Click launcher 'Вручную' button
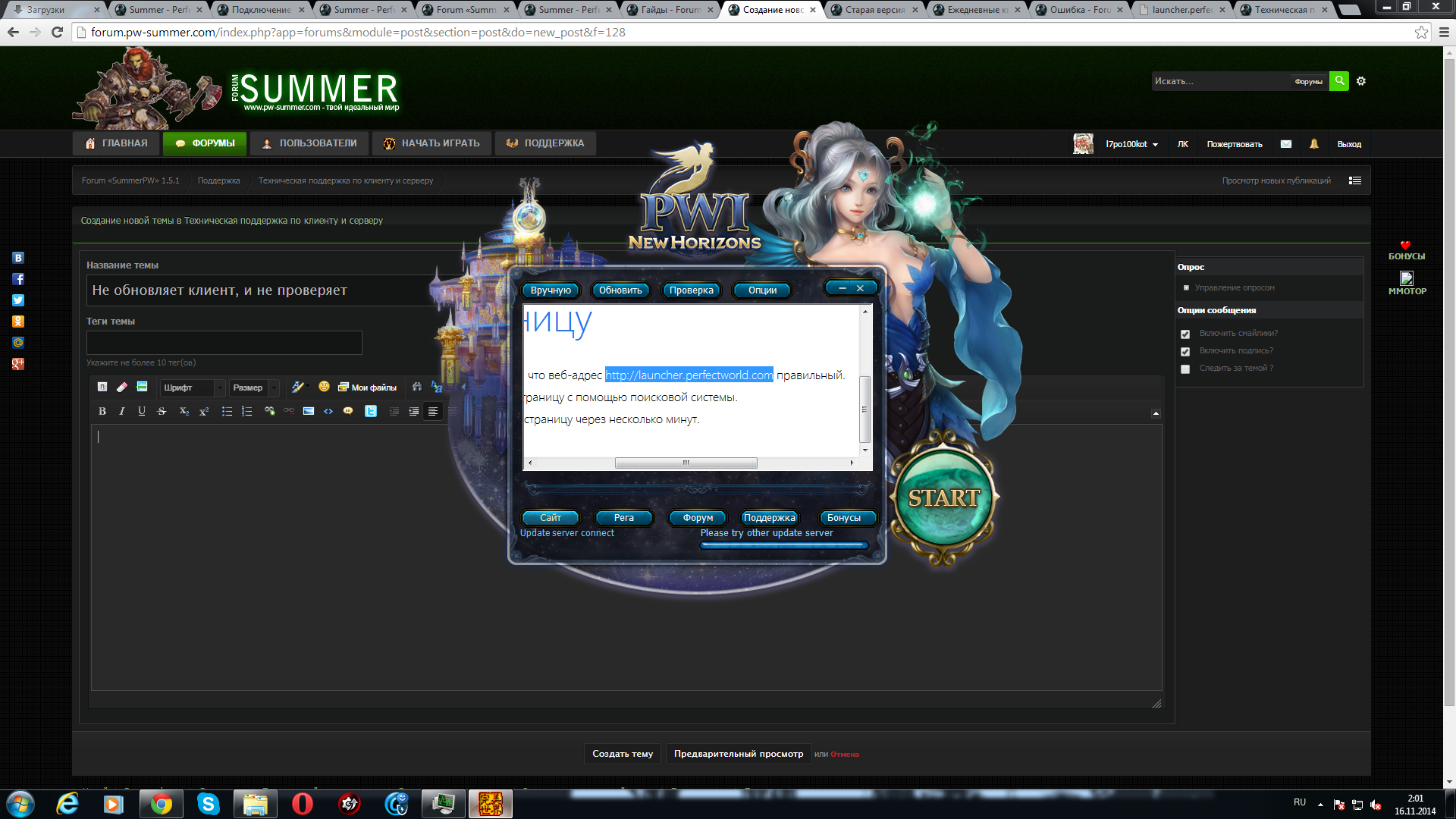 click(x=551, y=290)
